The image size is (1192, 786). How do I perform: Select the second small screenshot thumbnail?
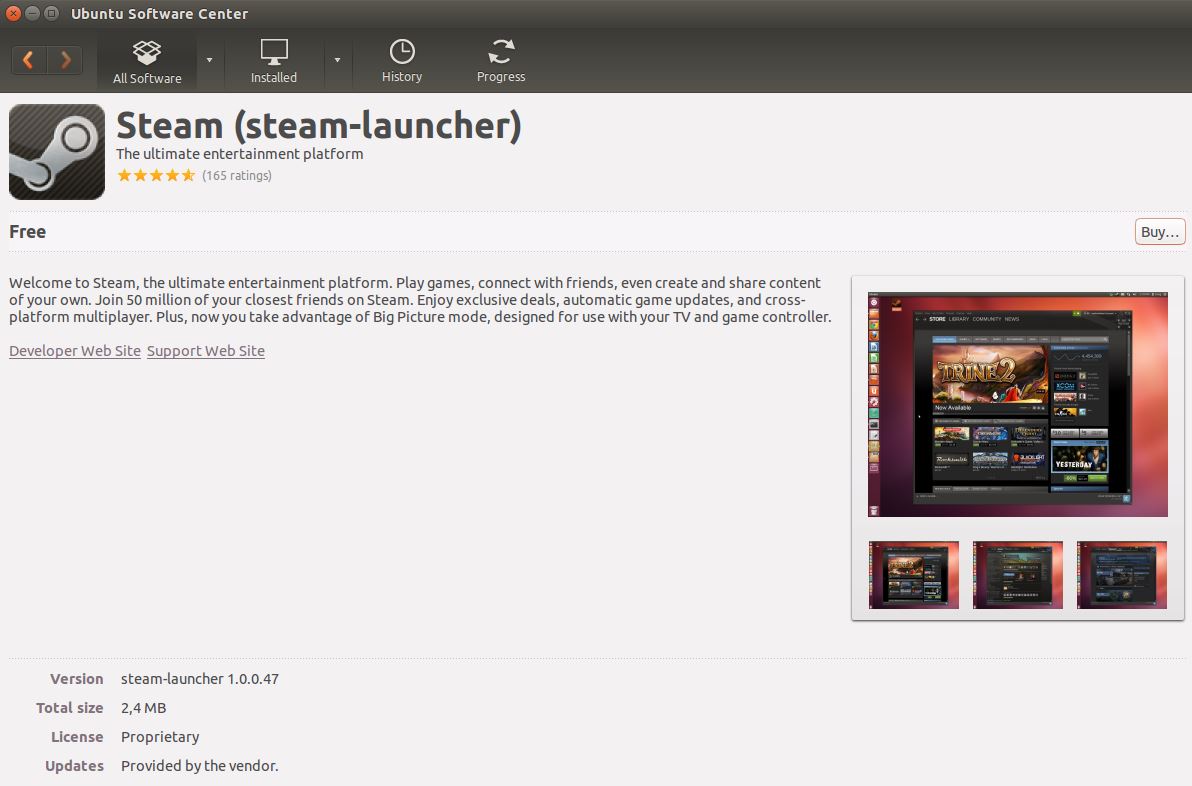1018,575
